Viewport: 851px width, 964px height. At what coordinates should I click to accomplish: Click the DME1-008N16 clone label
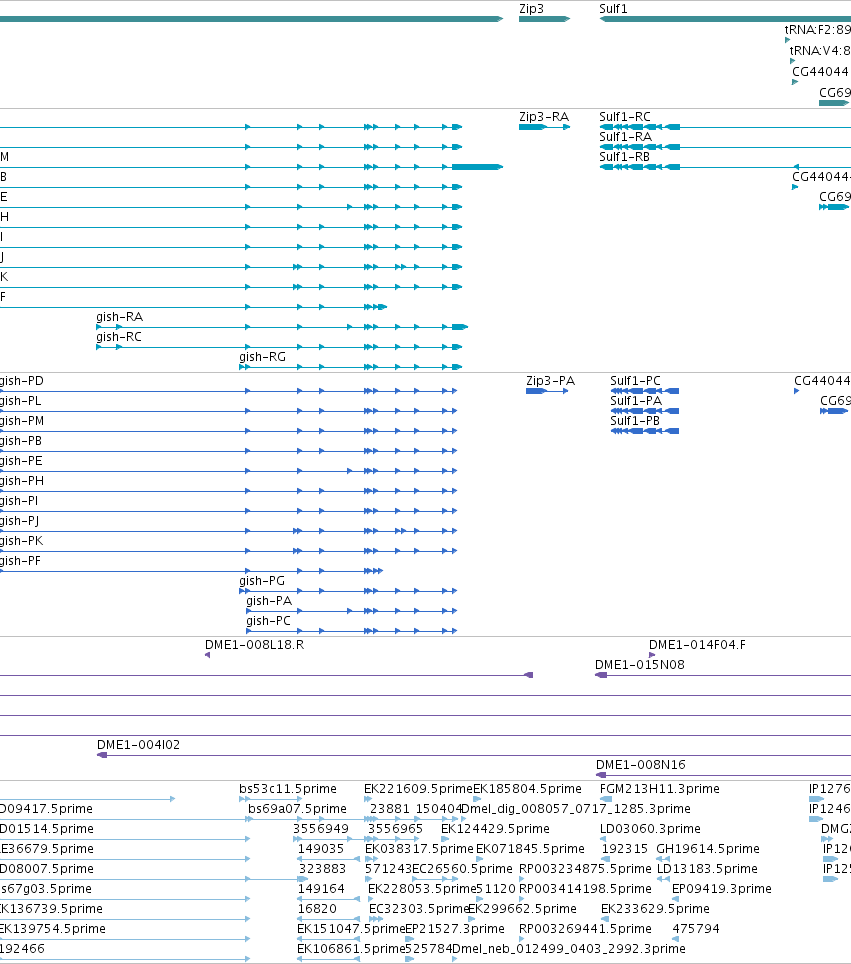(x=641, y=765)
